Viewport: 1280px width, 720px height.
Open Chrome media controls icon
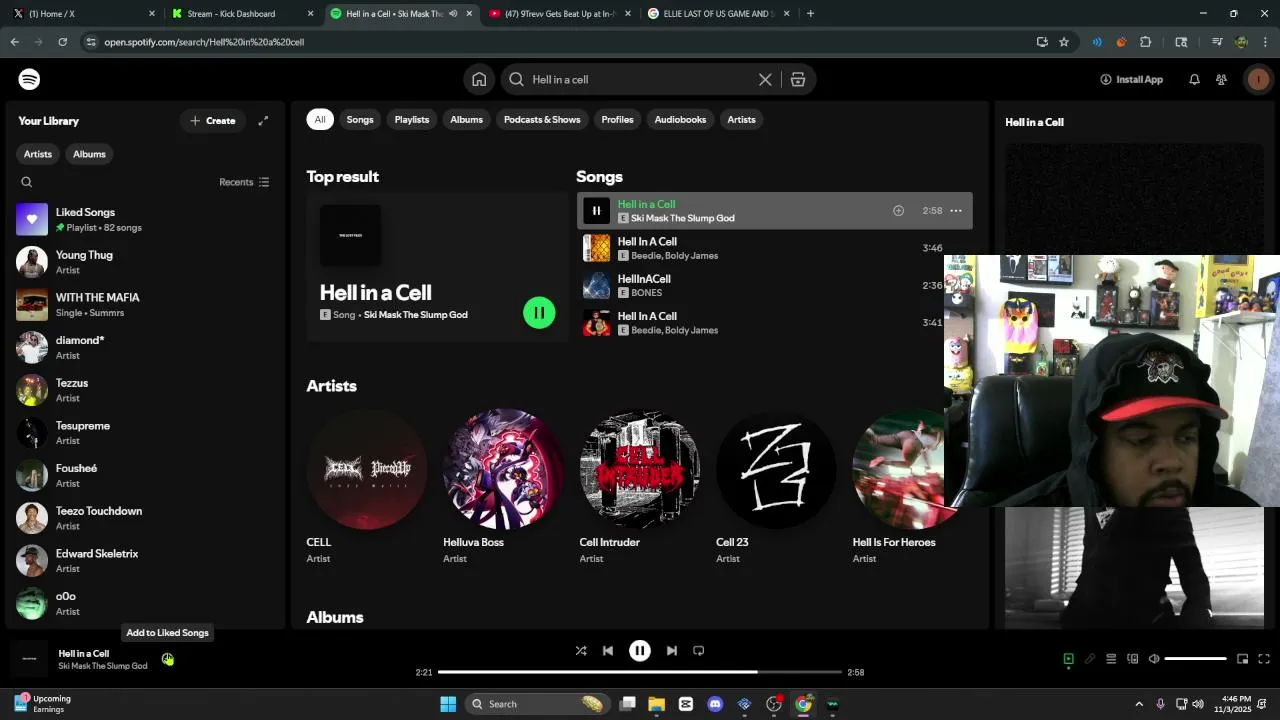[x=1217, y=42]
